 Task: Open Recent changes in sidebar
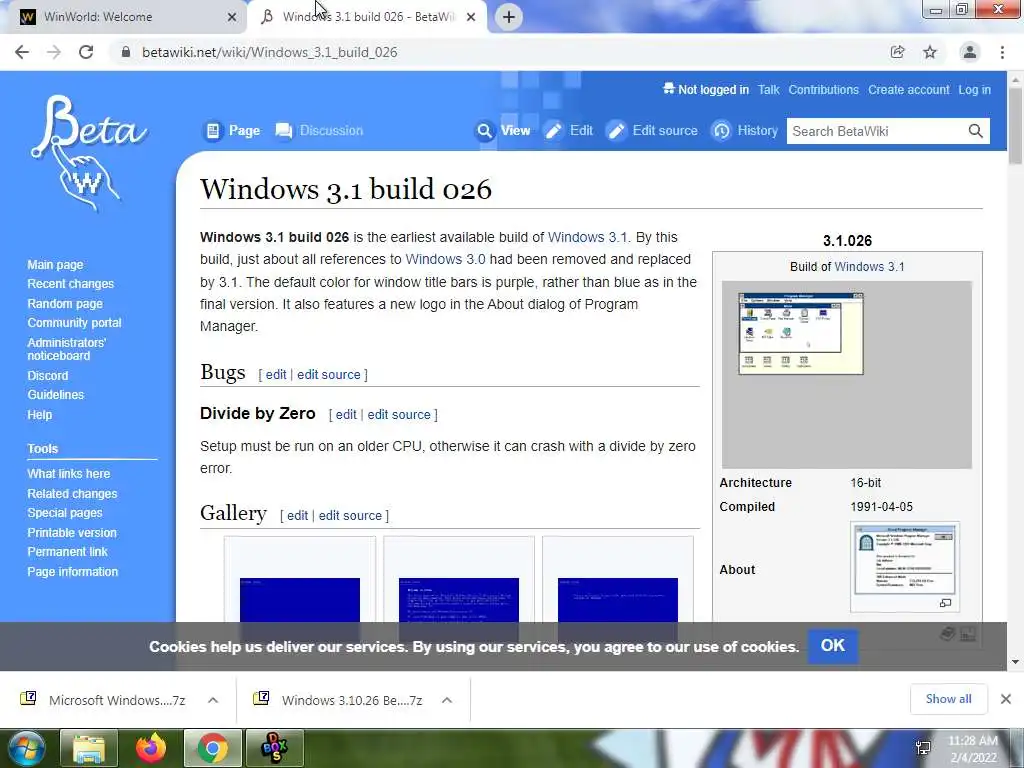(71, 283)
